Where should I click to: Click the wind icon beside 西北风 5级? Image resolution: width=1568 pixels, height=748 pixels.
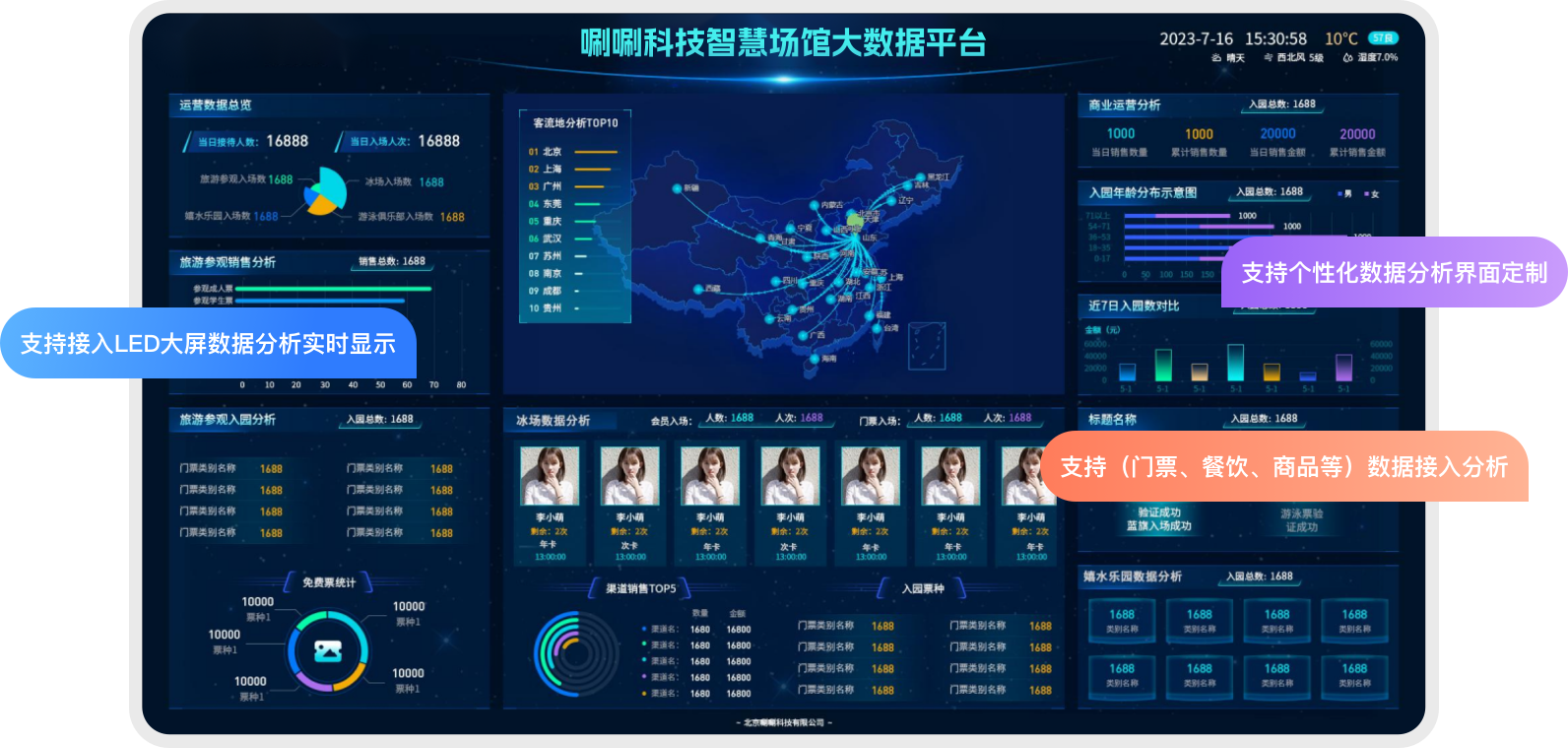pyautogui.click(x=1269, y=58)
